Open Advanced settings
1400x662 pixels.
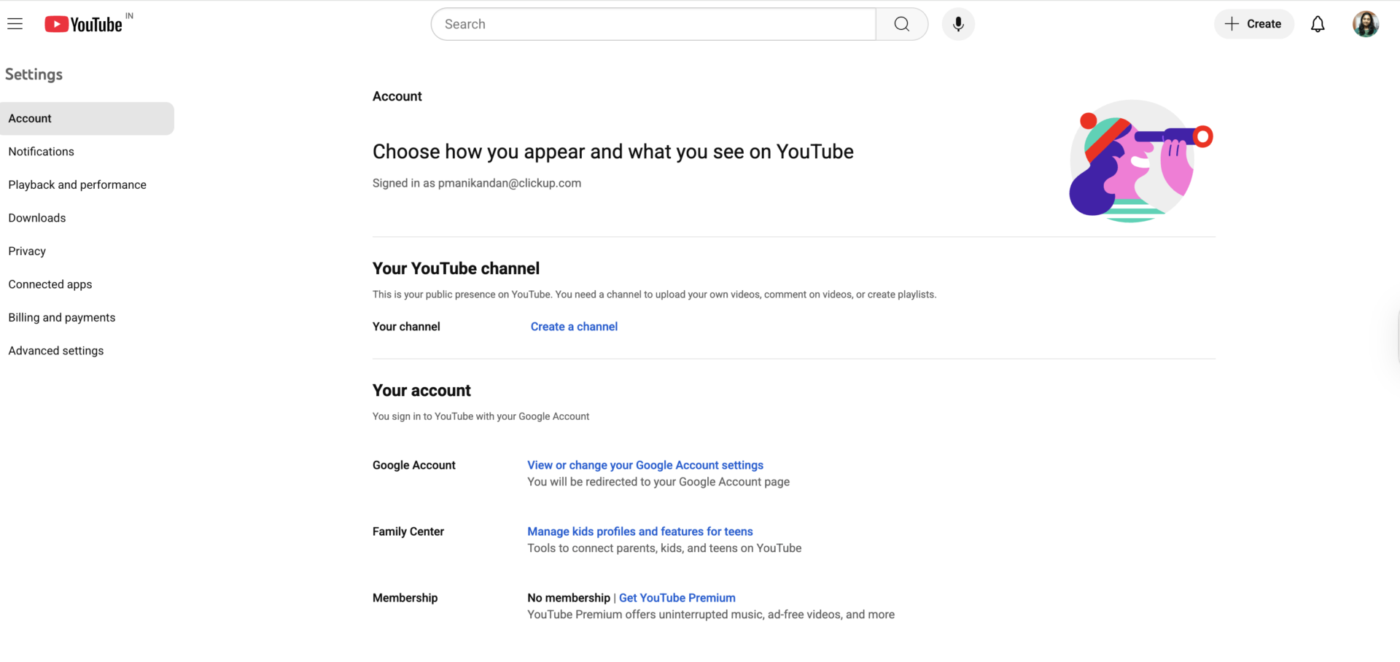[56, 351]
